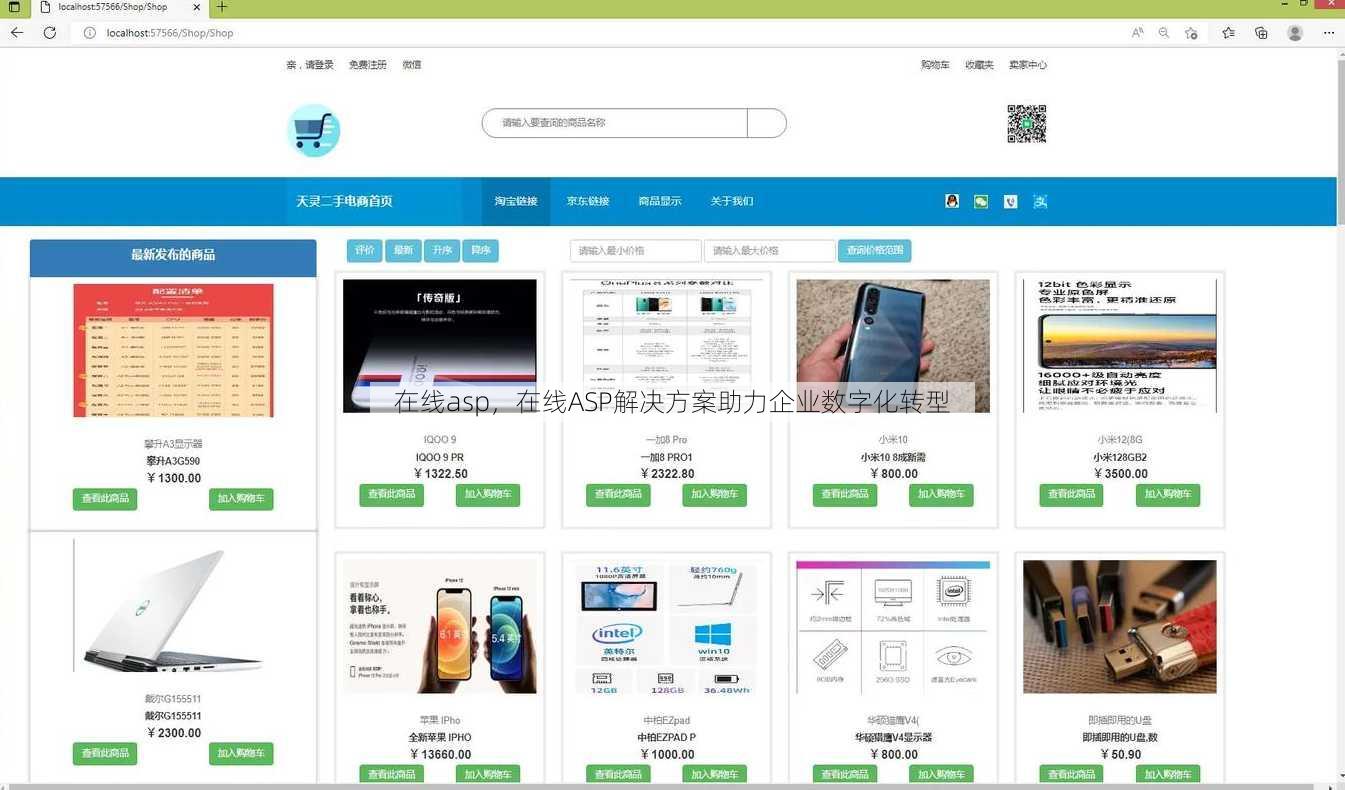Open the browser profile avatar
Screen dimensions: 1345x790
pyautogui.click(x=1295, y=33)
